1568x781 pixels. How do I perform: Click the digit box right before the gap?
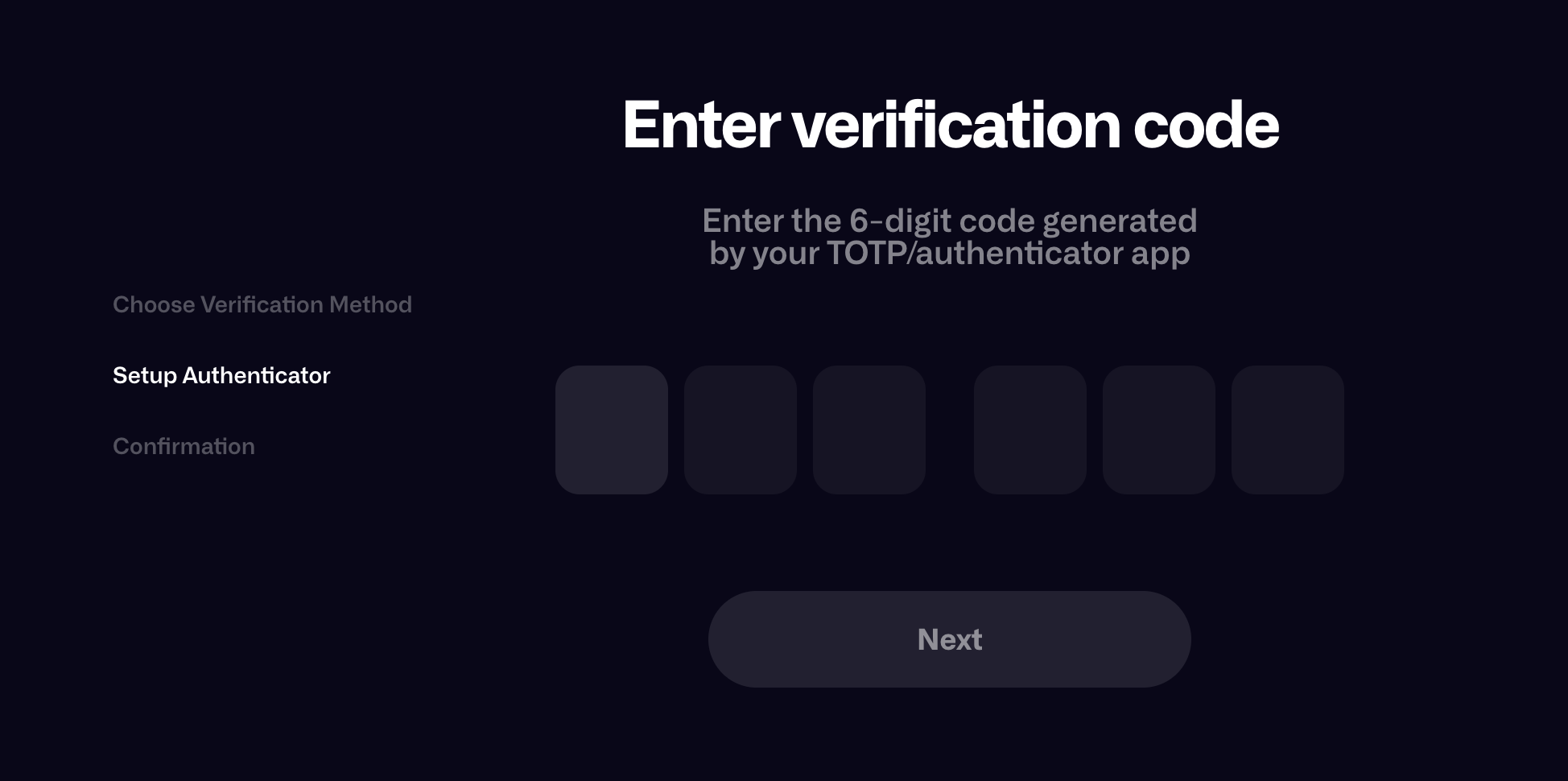[x=869, y=430]
